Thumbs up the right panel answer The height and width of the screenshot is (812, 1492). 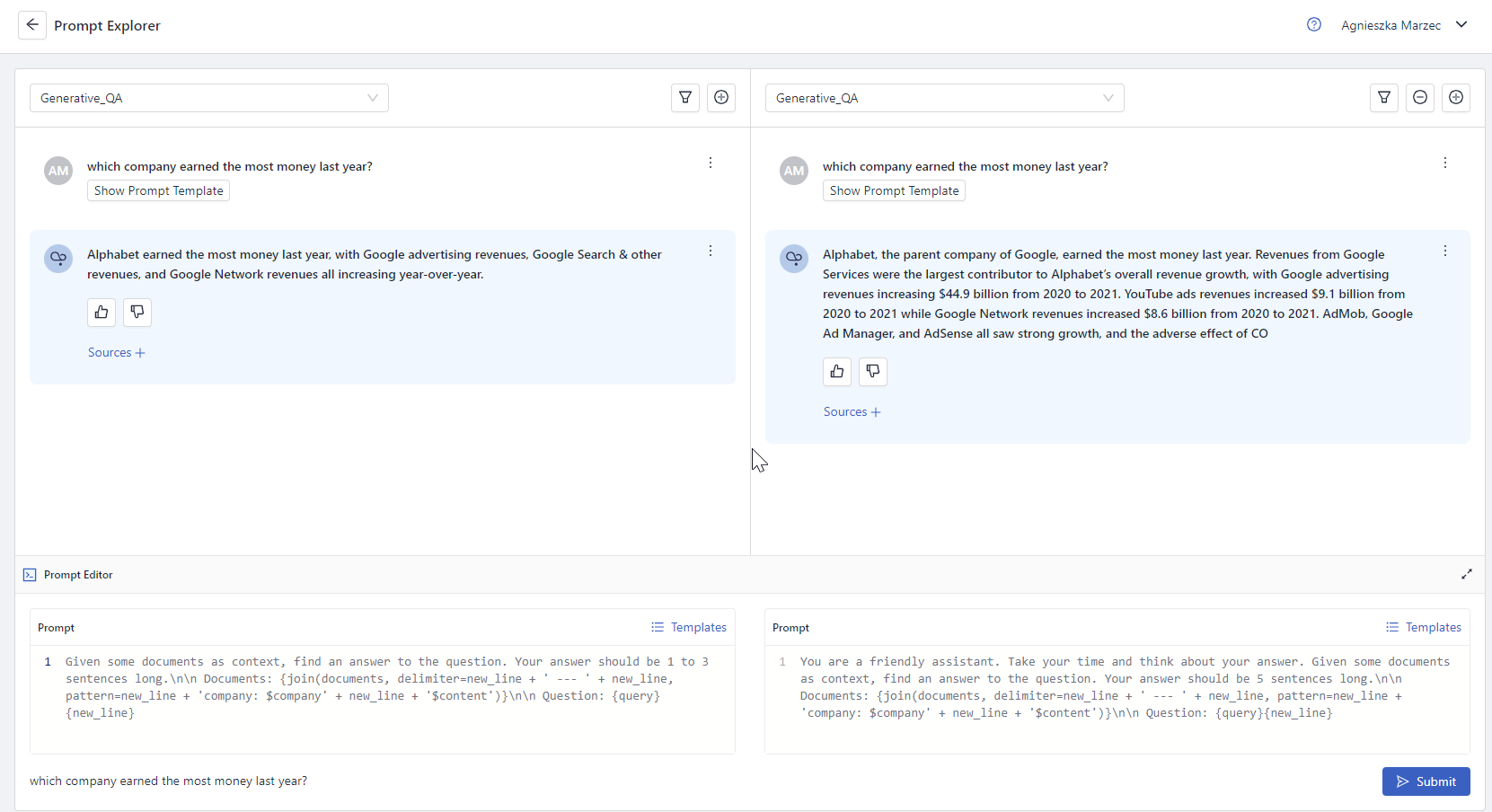pyautogui.click(x=837, y=371)
